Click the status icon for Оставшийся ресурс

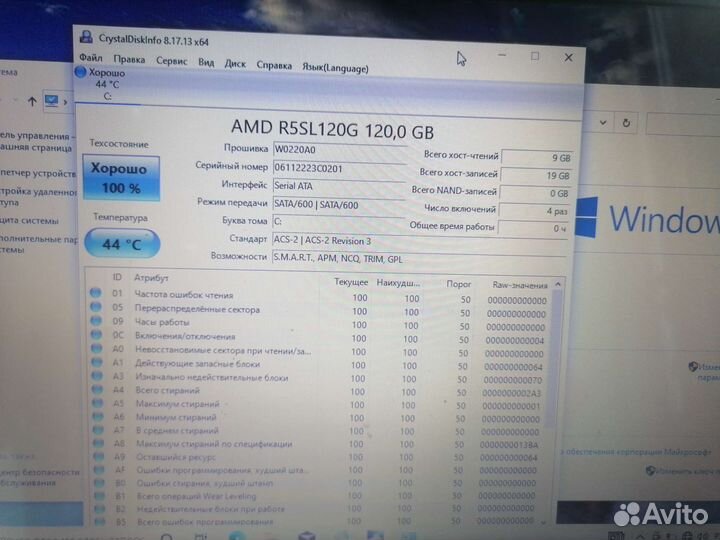click(x=99, y=456)
